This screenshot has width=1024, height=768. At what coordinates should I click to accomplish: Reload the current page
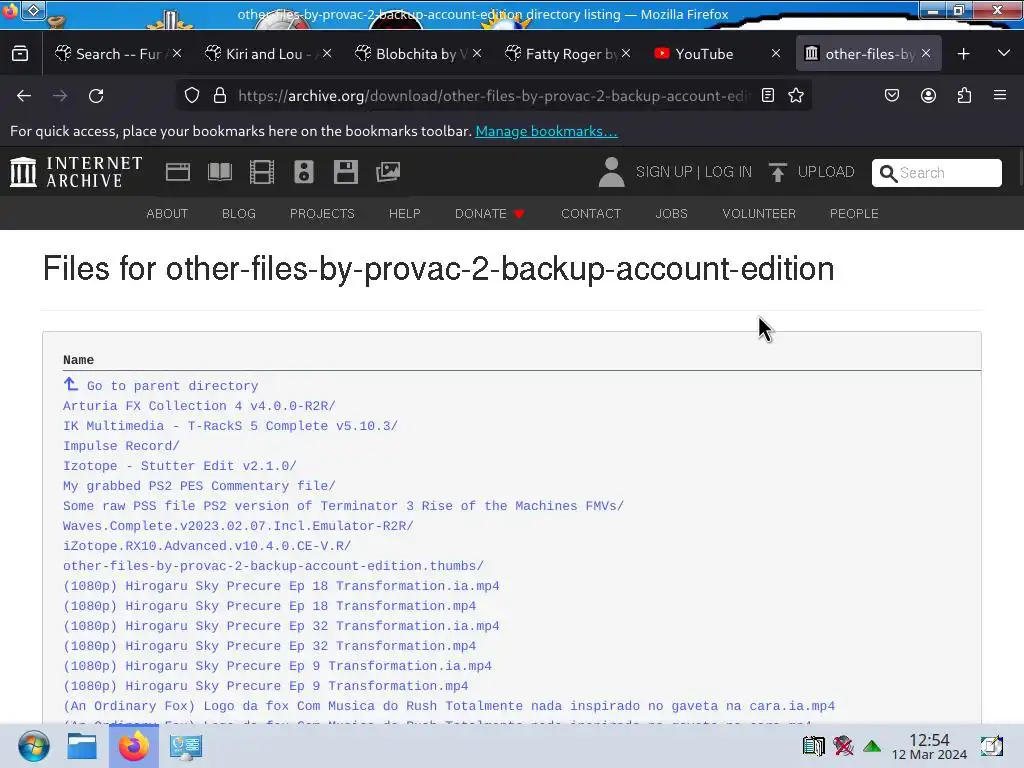coord(96,96)
